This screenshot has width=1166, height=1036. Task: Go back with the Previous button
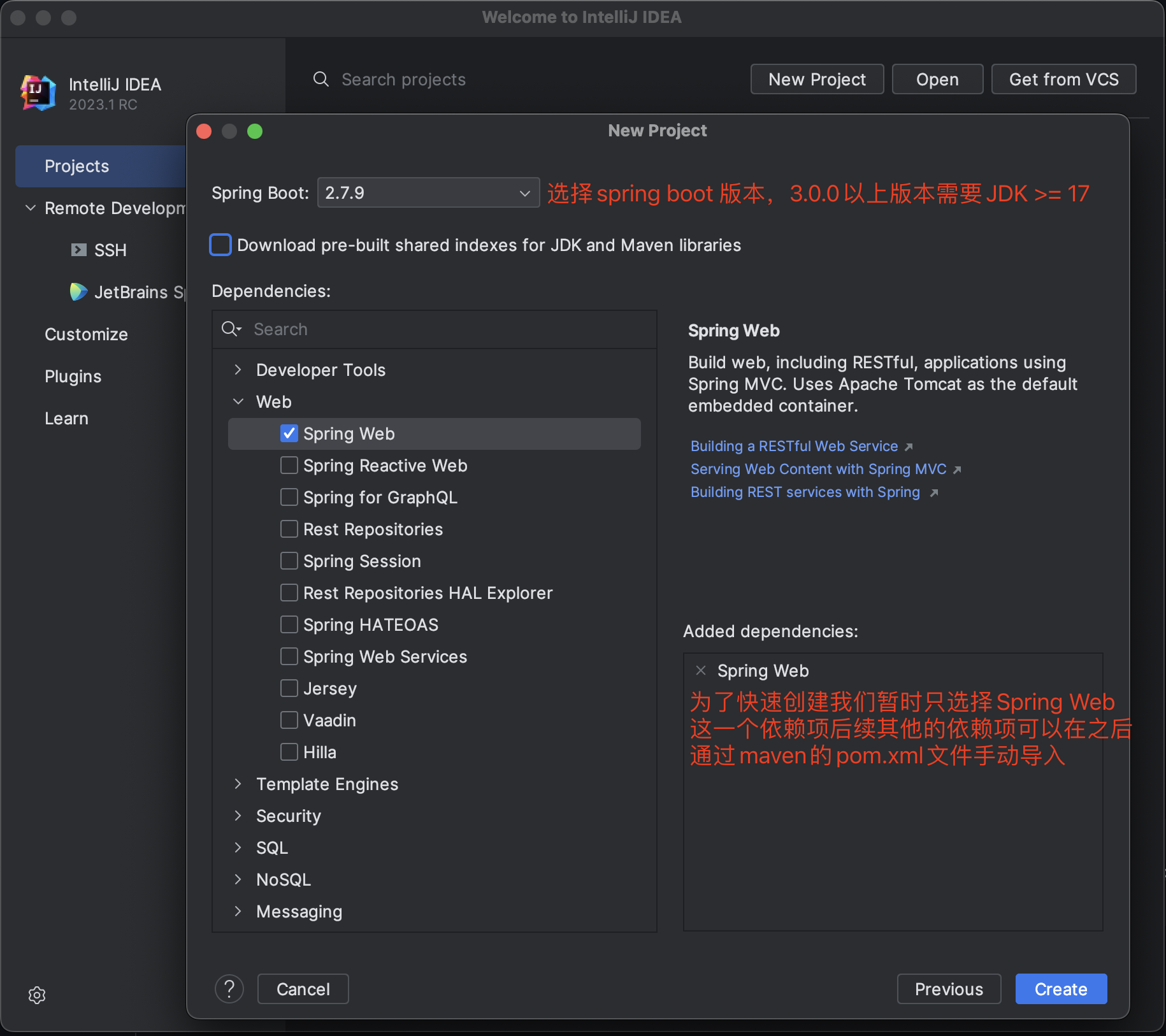pos(949,989)
